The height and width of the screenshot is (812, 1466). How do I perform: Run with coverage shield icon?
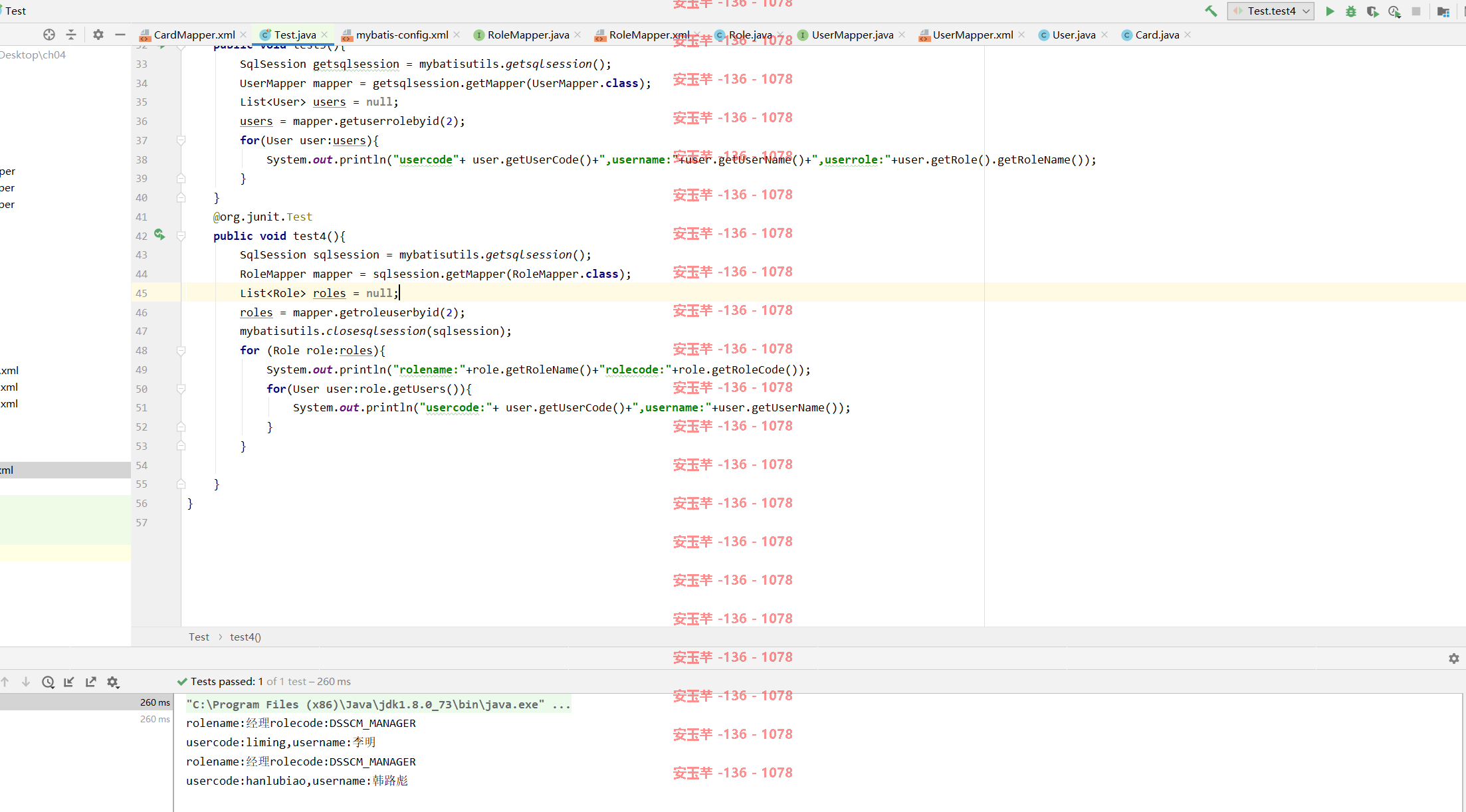coord(1372,11)
